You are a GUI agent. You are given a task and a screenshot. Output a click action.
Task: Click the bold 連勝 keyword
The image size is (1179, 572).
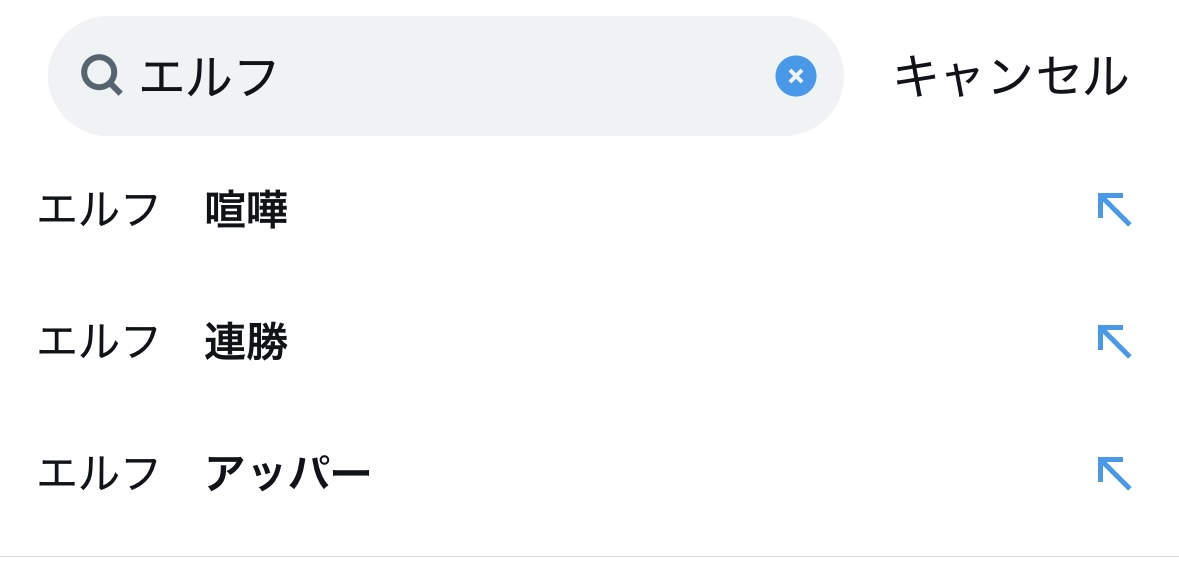(246, 343)
